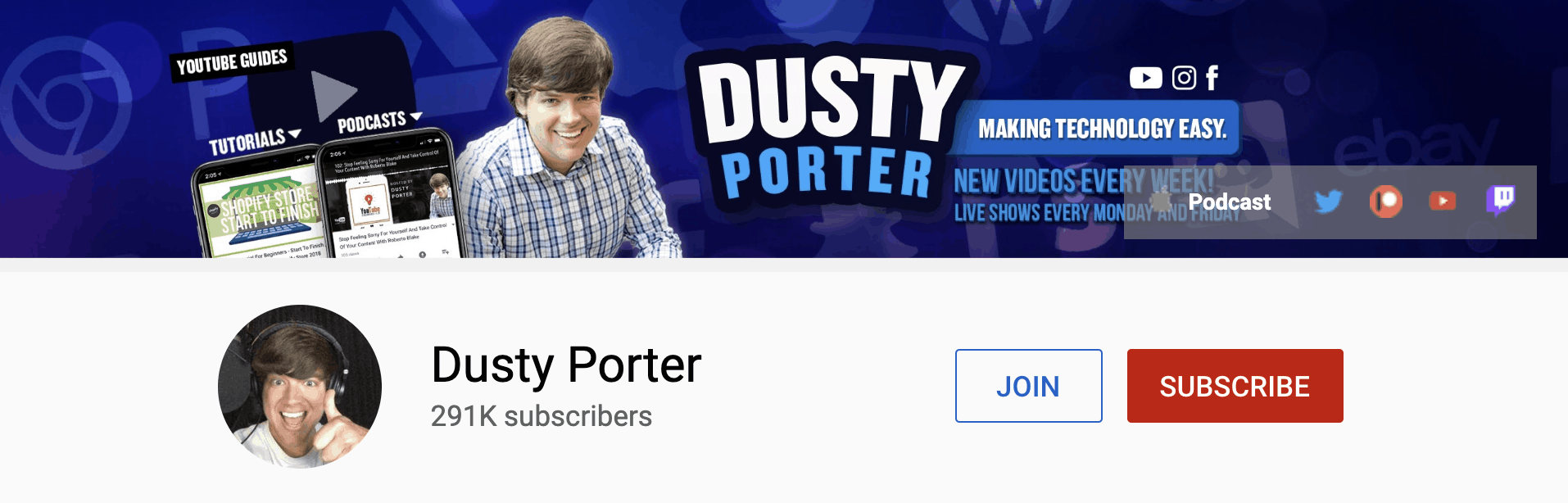The height and width of the screenshot is (503, 1568).
Task: Open the Twitter link icon
Action: tap(1328, 201)
